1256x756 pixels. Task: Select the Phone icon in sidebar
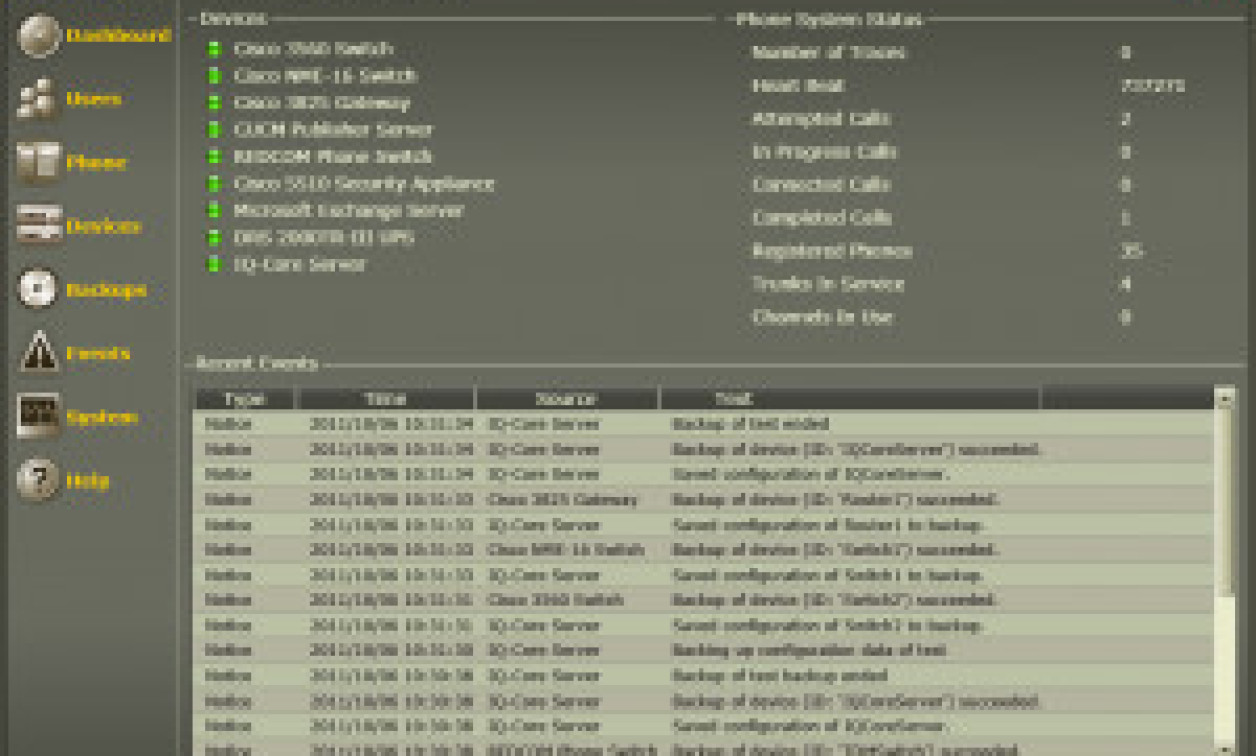click(39, 163)
